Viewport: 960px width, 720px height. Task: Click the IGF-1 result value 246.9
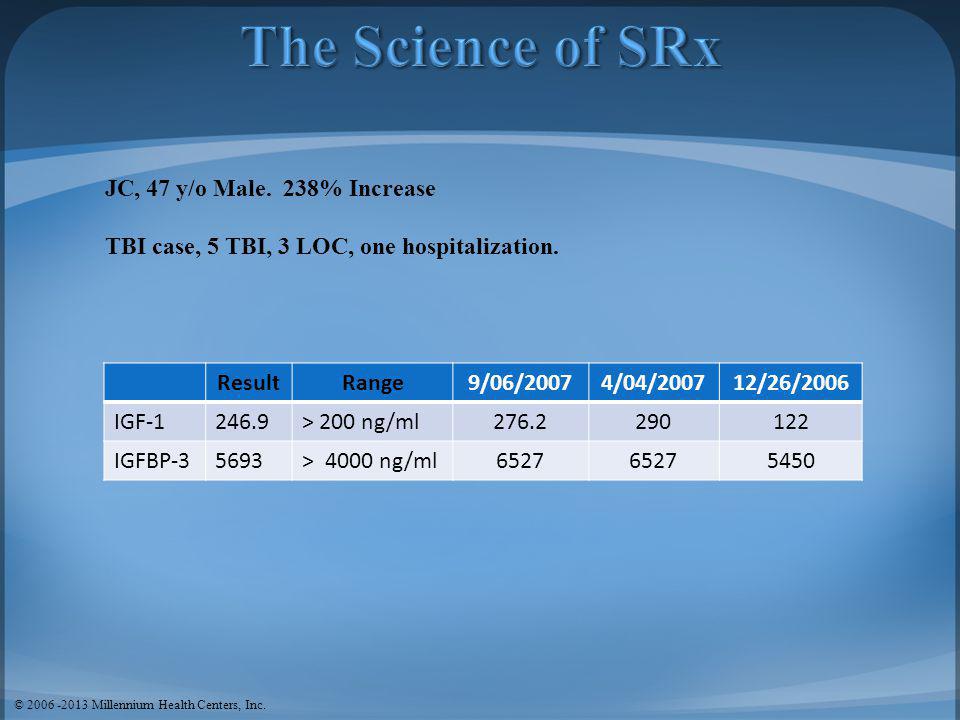242,421
